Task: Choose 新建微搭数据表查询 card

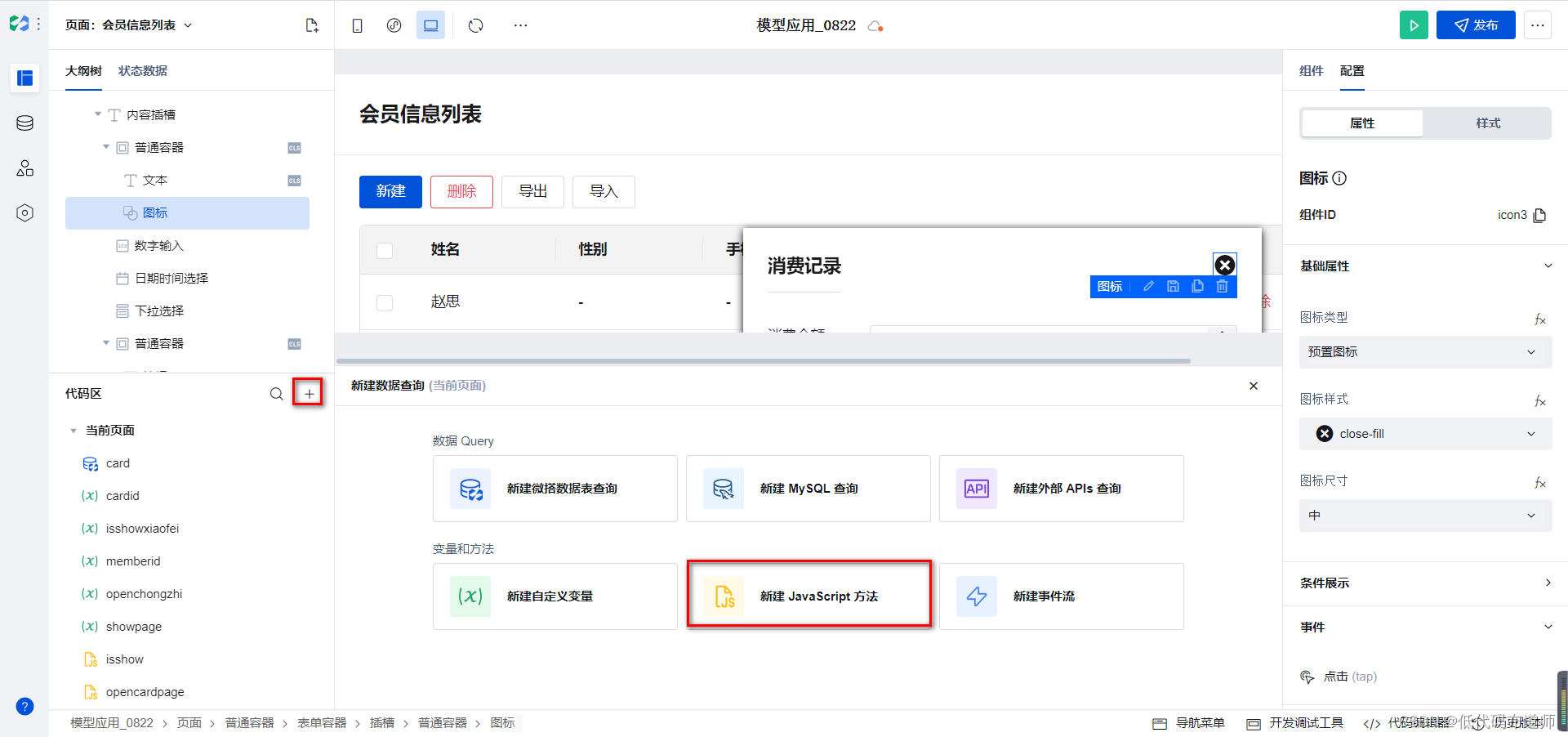Action: [x=555, y=489]
